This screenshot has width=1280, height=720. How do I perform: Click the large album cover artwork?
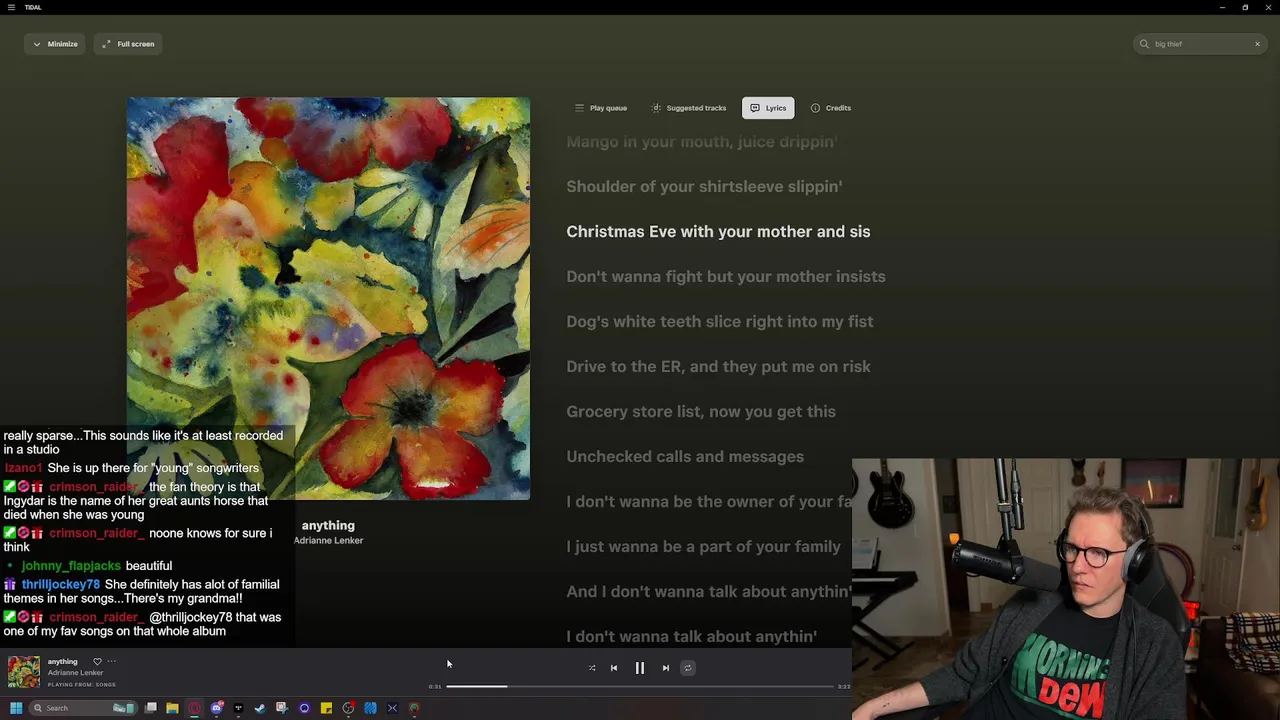click(x=328, y=298)
